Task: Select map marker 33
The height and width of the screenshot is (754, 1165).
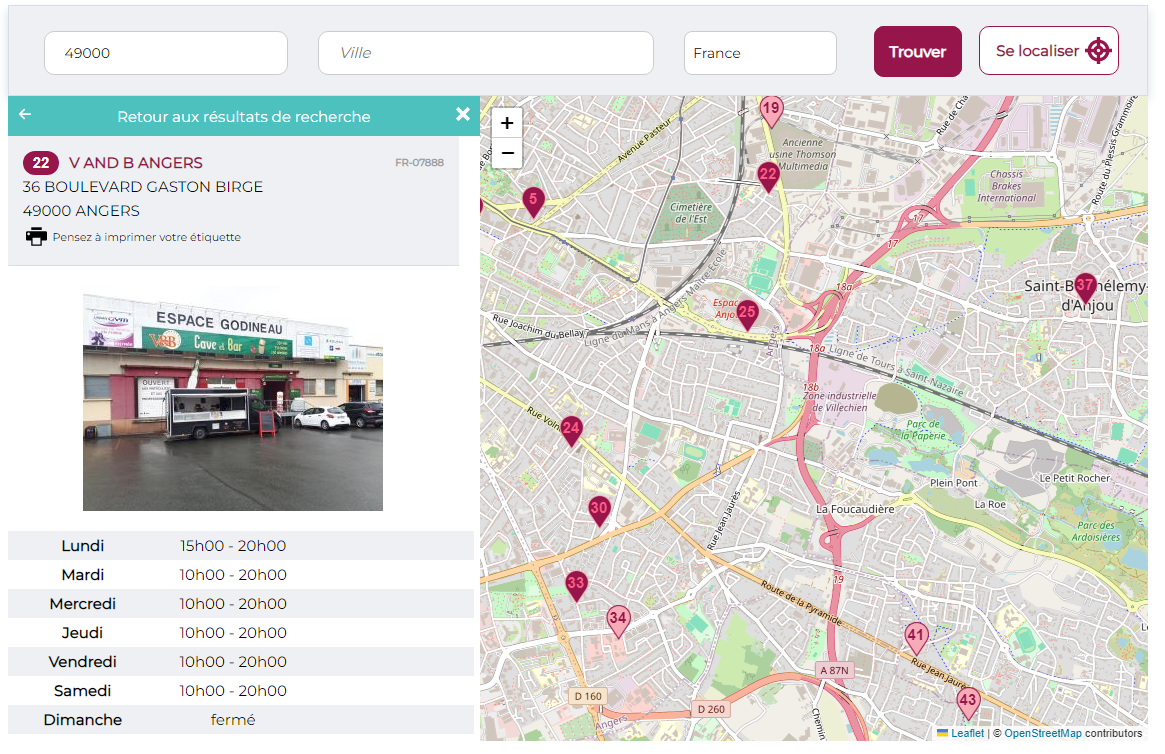Action: click(576, 585)
